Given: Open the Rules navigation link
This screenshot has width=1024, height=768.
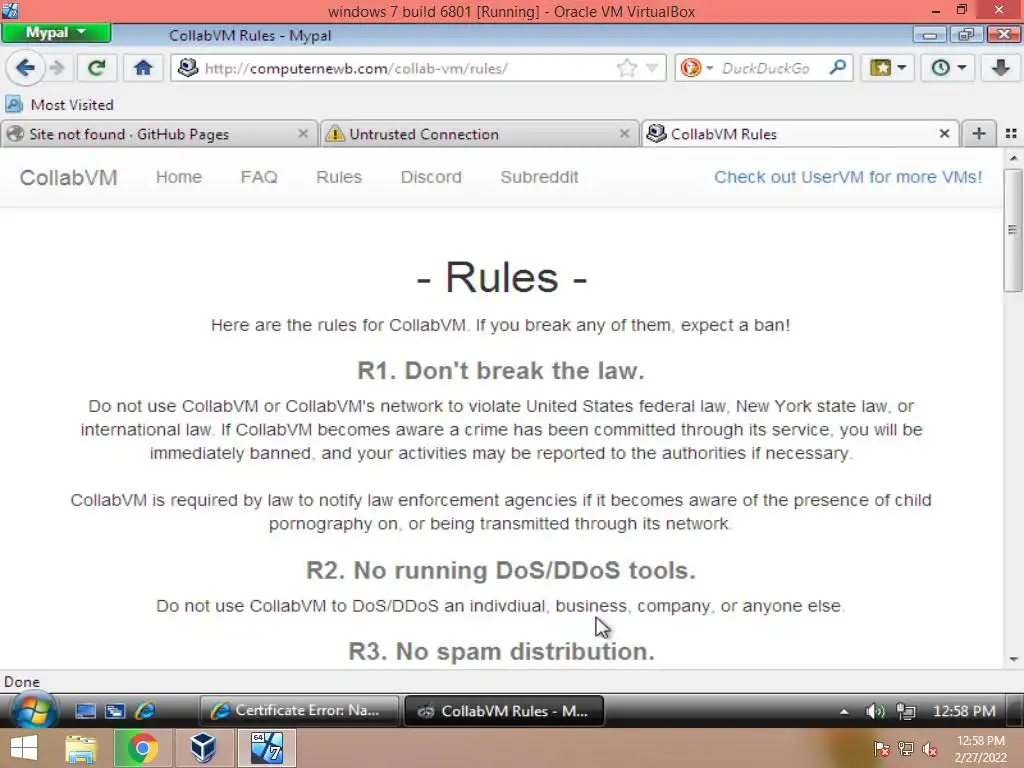Looking at the screenshot, I should [x=339, y=177].
